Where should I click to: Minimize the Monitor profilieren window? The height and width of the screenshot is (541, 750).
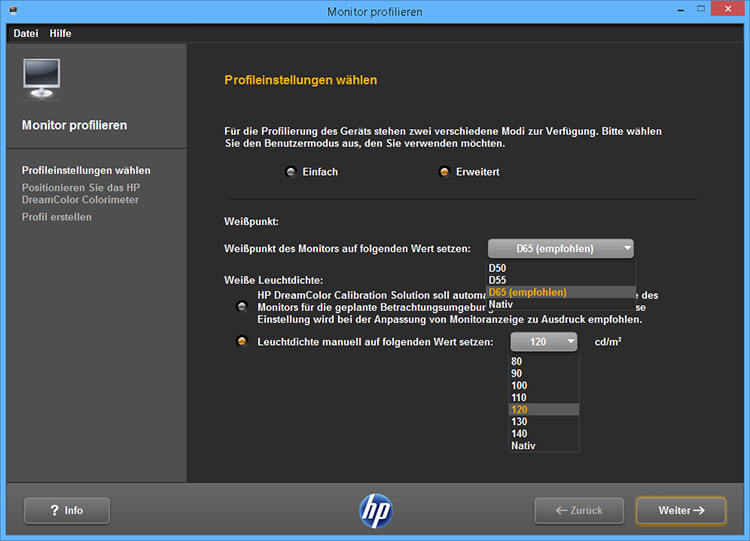[680, 10]
